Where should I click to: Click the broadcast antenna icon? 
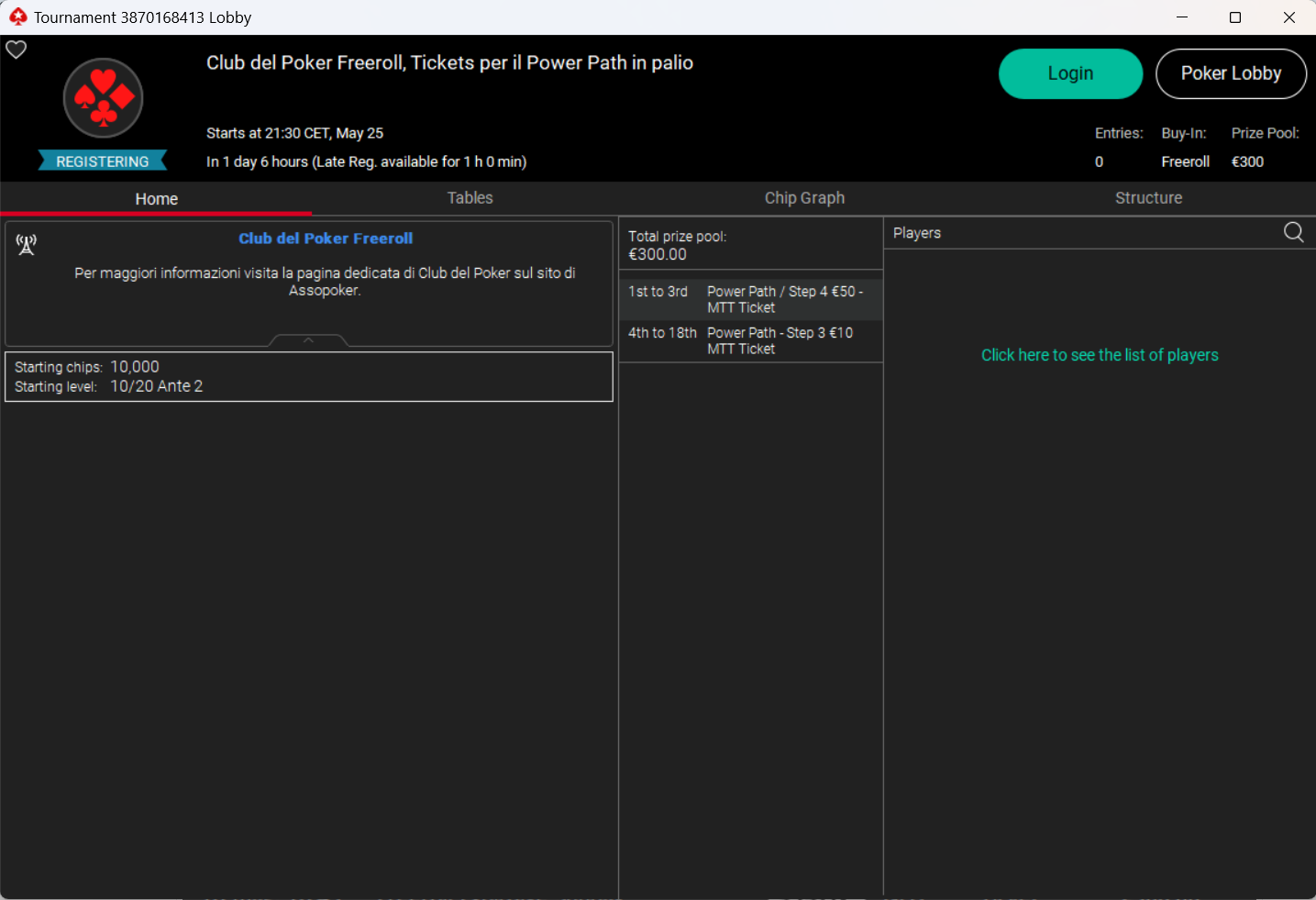pyautogui.click(x=27, y=244)
